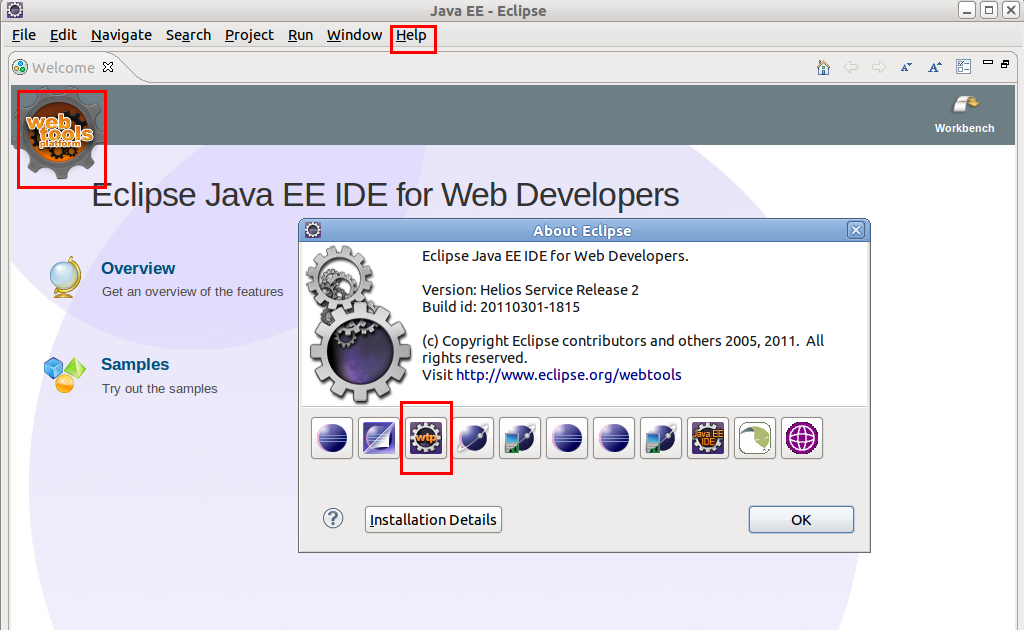The width and height of the screenshot is (1024, 630).
Task: Click the navigate forward arrow
Action: point(878,67)
